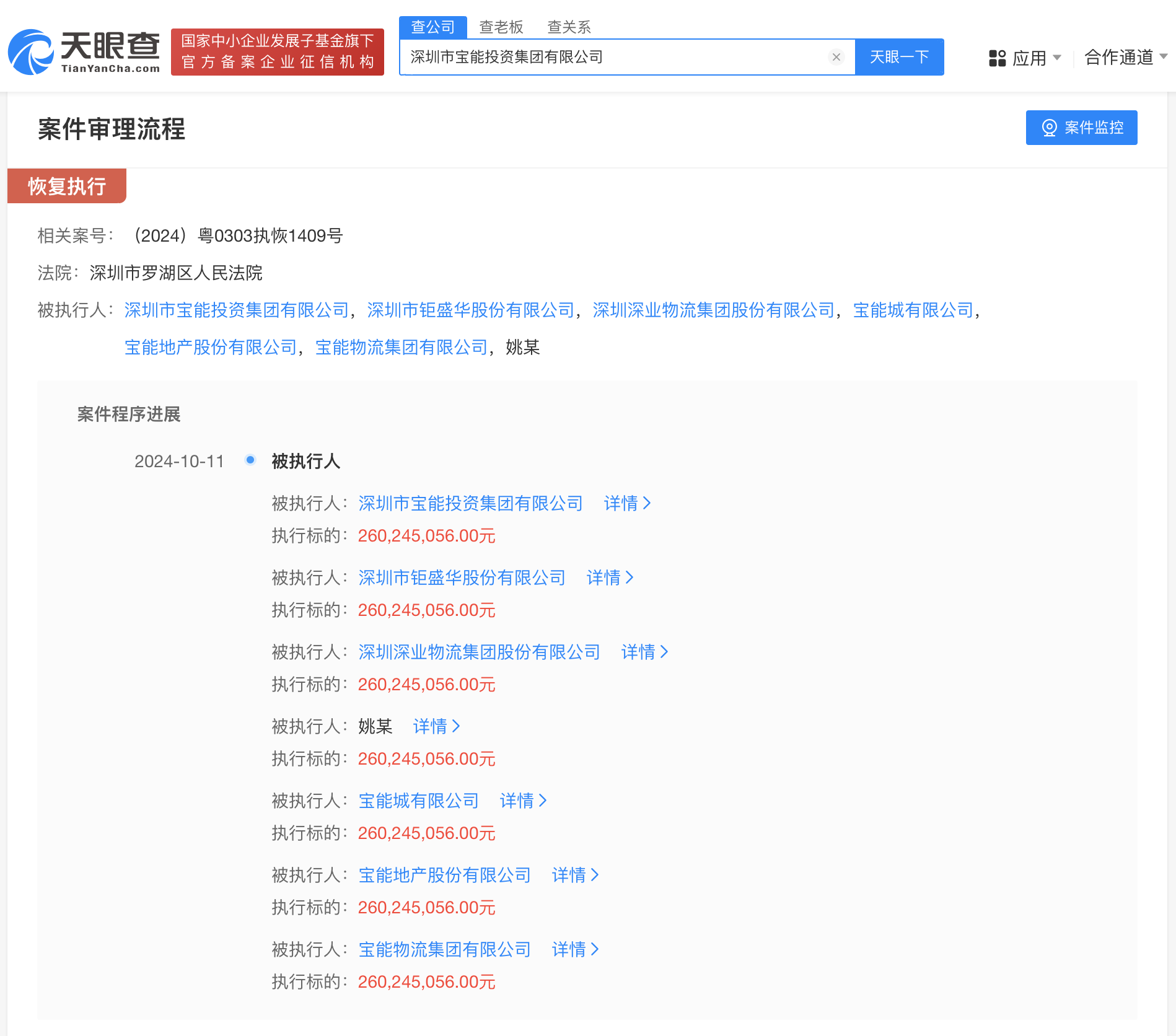This screenshot has height=1036, width=1176.
Task: View 详情 for 宝能地产股份有限公司
Action: coord(575,875)
